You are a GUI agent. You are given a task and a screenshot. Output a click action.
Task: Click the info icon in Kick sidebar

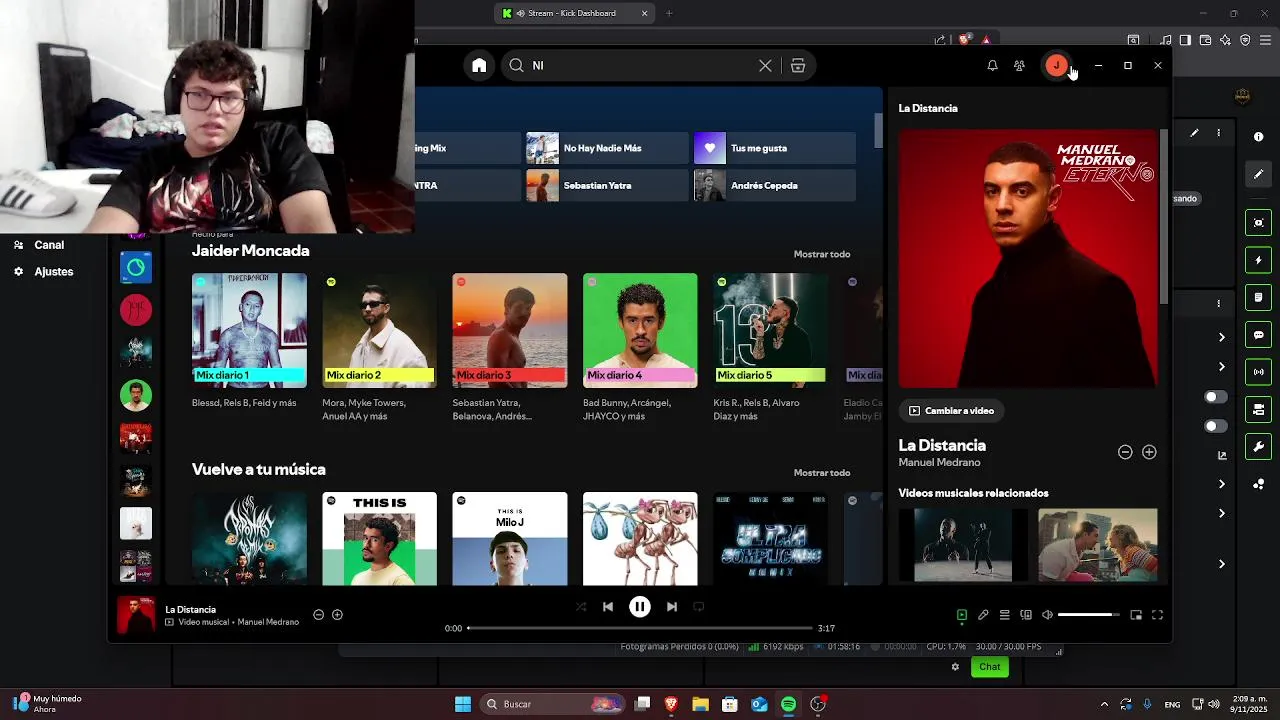tap(1258, 136)
